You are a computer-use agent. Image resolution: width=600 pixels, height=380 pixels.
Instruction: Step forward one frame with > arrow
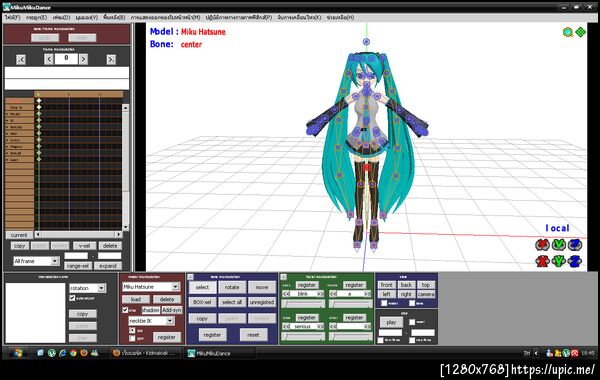coord(83,59)
